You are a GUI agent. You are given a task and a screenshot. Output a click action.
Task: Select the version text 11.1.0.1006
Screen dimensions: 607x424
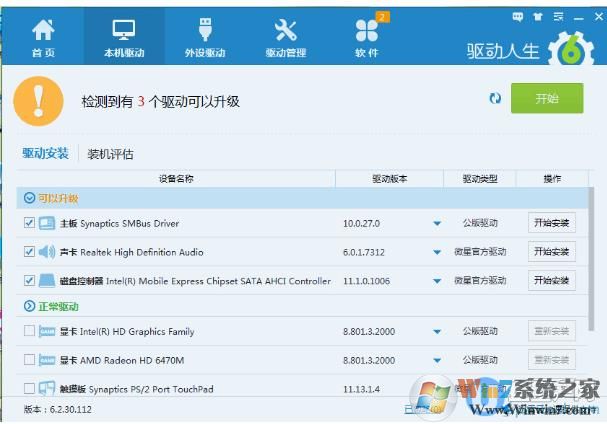pos(366,281)
